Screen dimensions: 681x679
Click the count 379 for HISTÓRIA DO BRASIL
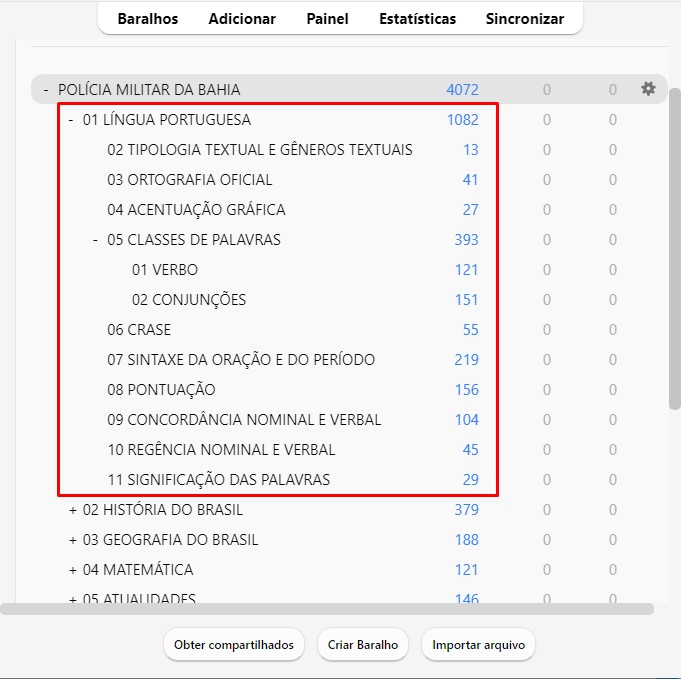(x=466, y=510)
